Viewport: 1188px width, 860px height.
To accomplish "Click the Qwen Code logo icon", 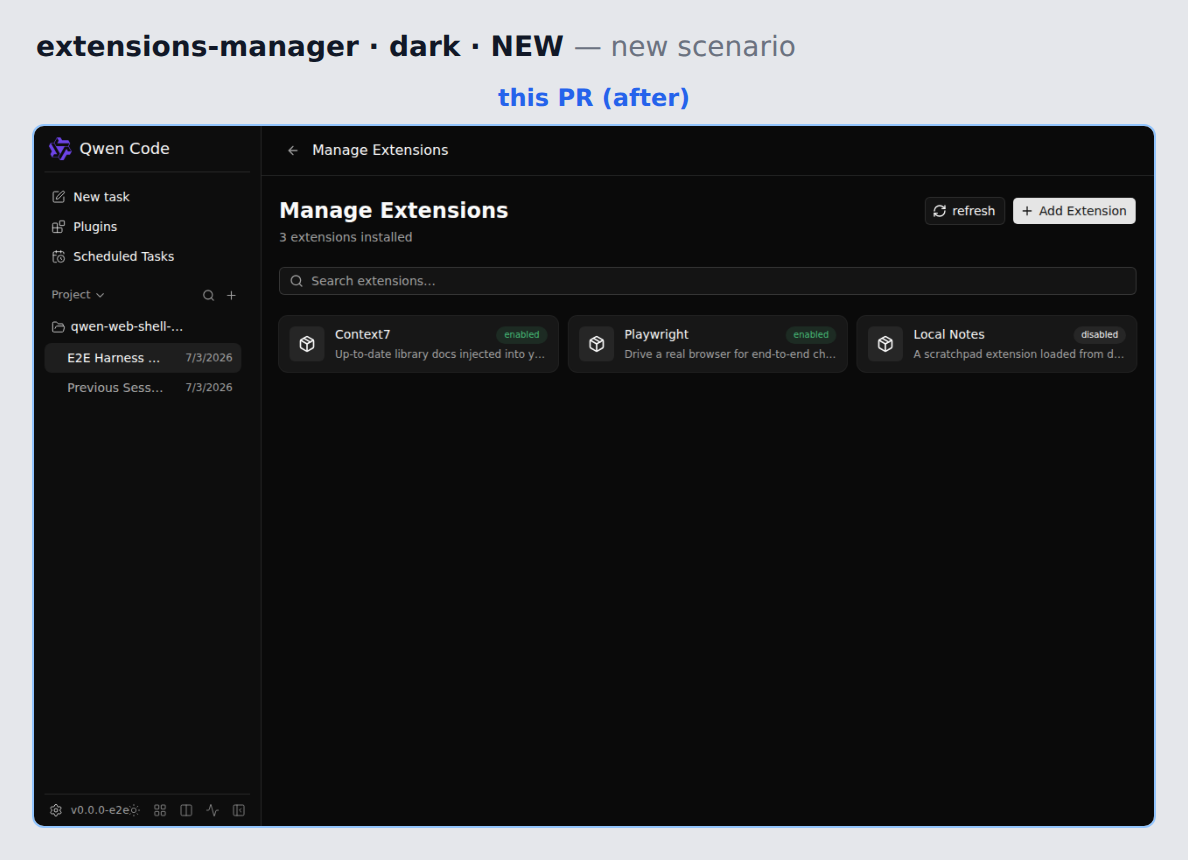I will pyautogui.click(x=60, y=149).
